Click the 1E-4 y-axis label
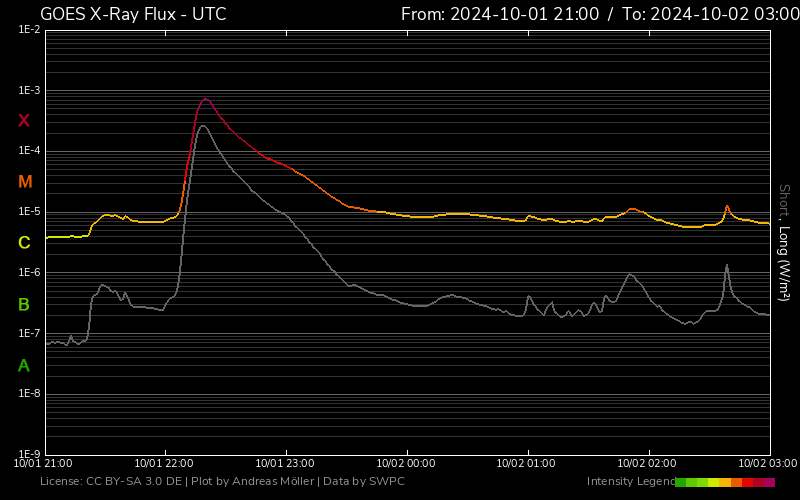The height and width of the screenshot is (500, 800). (29, 151)
